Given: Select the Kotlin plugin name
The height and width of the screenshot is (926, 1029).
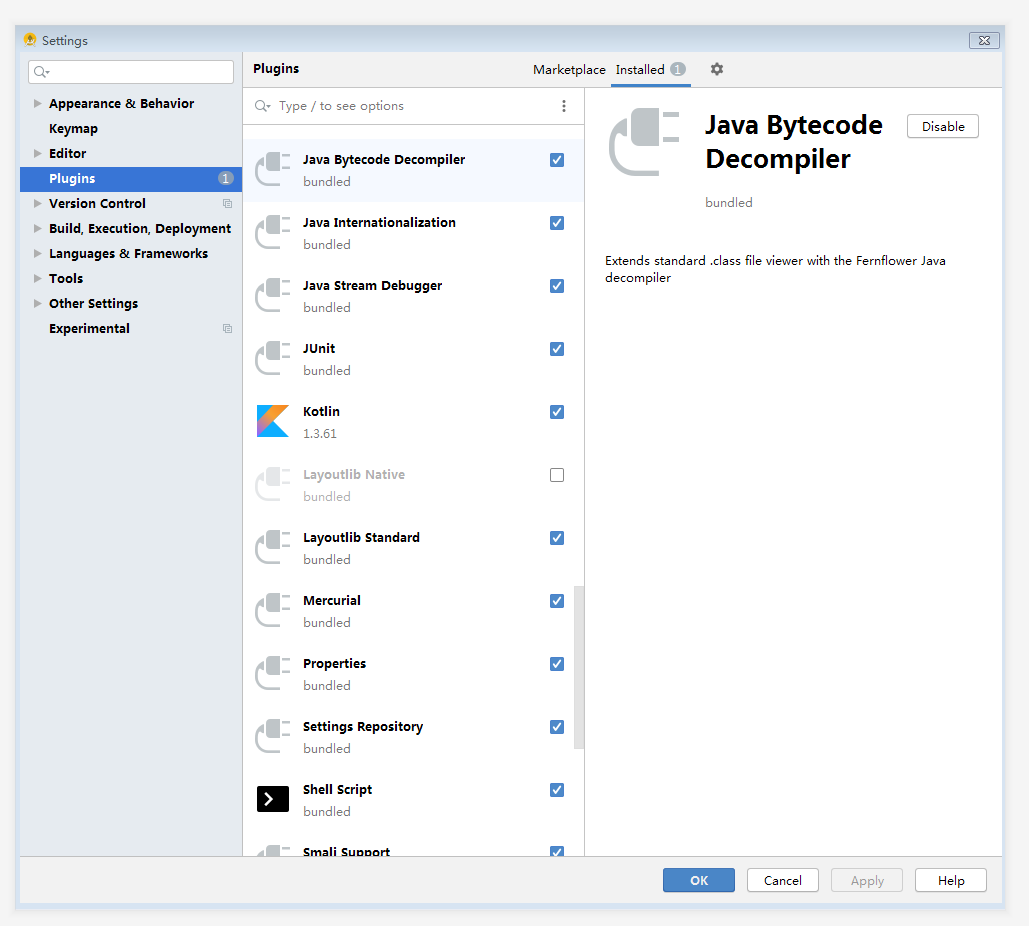Looking at the screenshot, I should point(322,411).
